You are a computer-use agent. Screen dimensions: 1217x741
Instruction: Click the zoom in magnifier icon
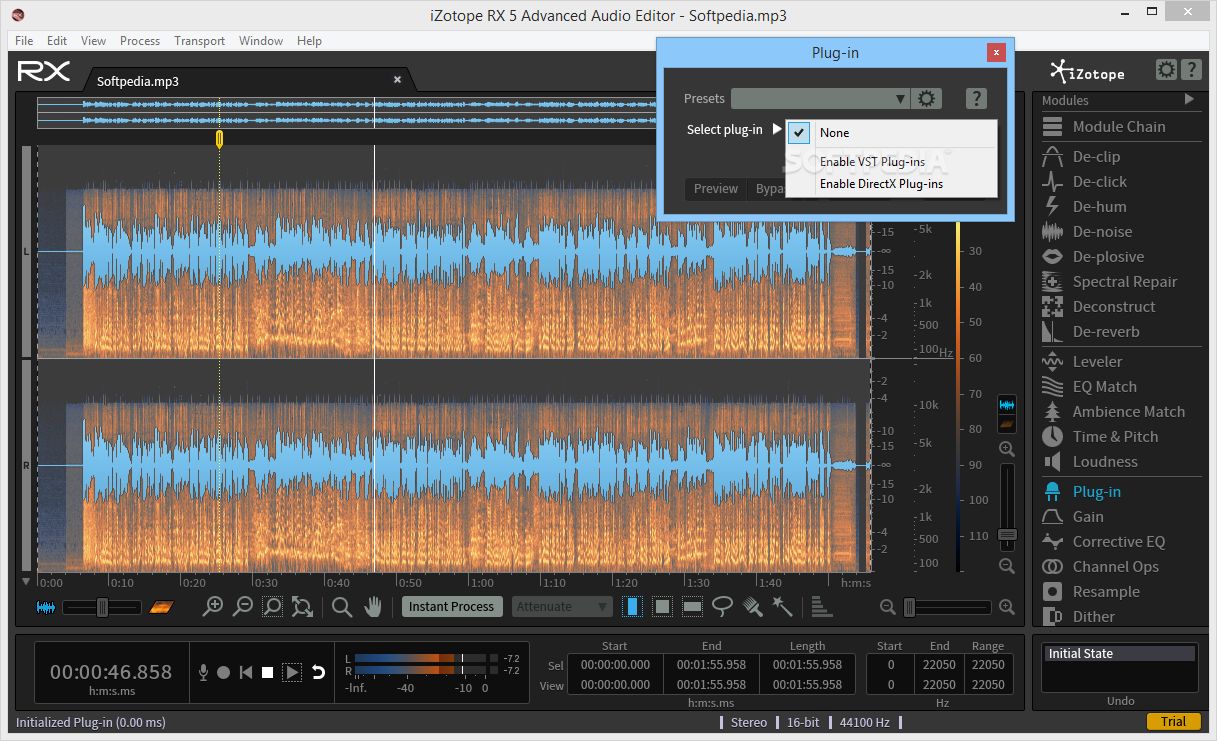click(213, 606)
